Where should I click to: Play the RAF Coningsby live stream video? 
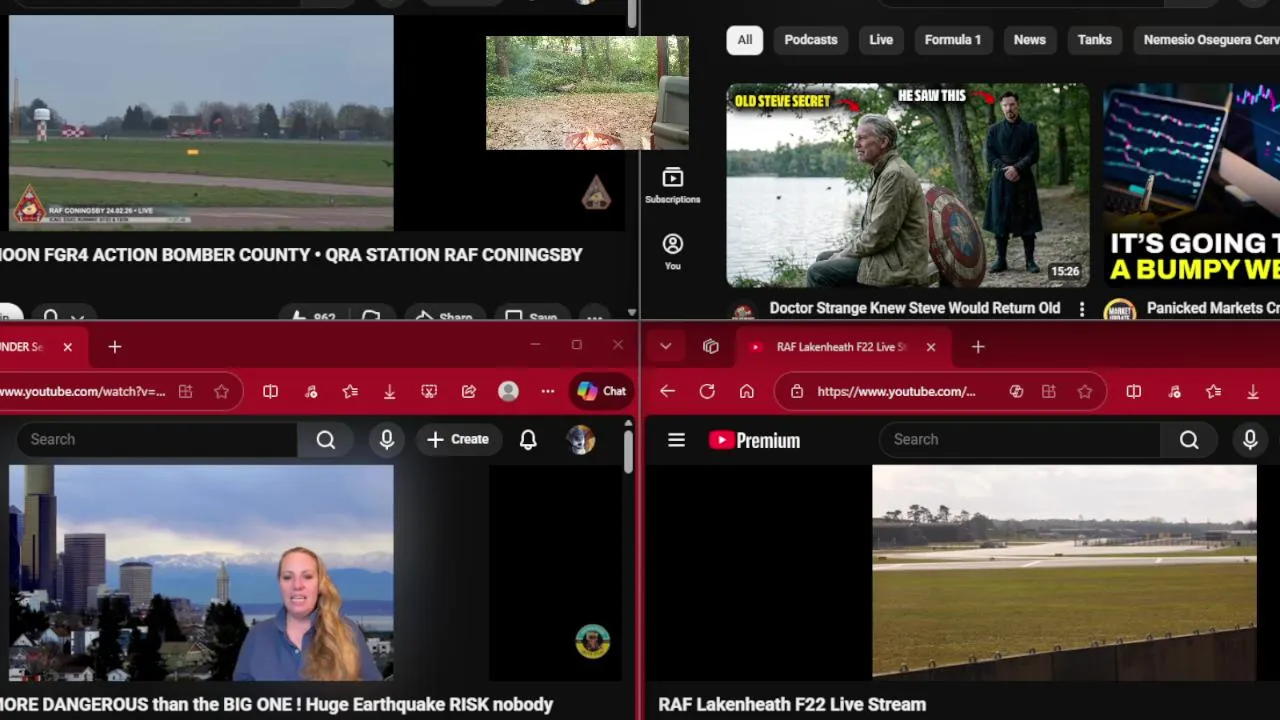click(201, 123)
